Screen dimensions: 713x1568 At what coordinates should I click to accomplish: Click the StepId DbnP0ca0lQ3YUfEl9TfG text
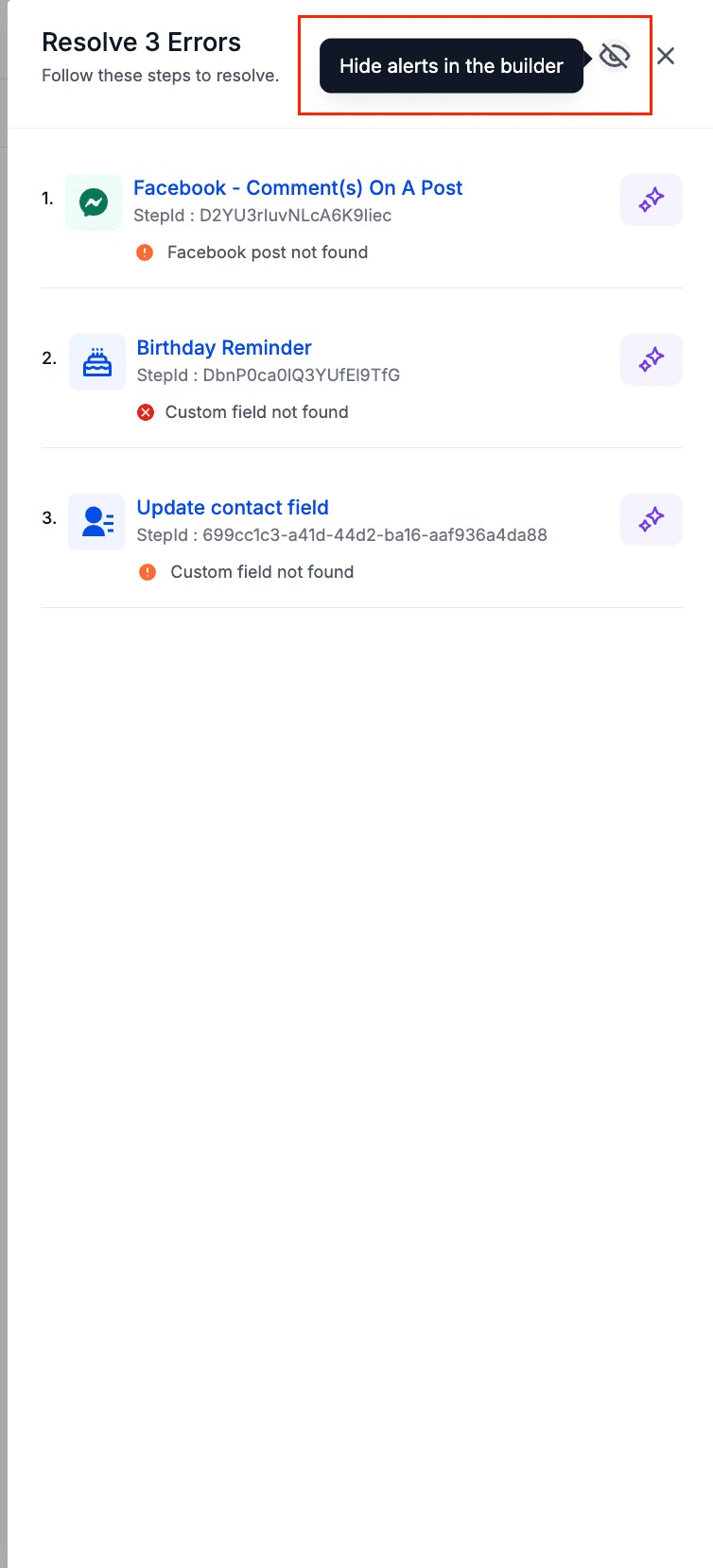pyautogui.click(x=269, y=375)
